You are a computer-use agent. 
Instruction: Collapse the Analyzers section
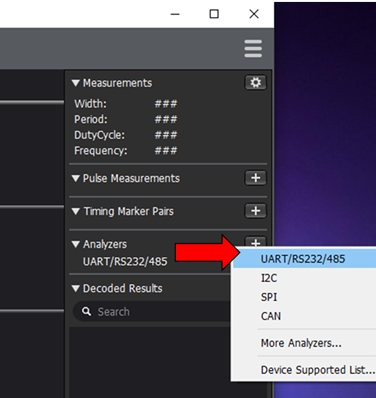(76, 244)
